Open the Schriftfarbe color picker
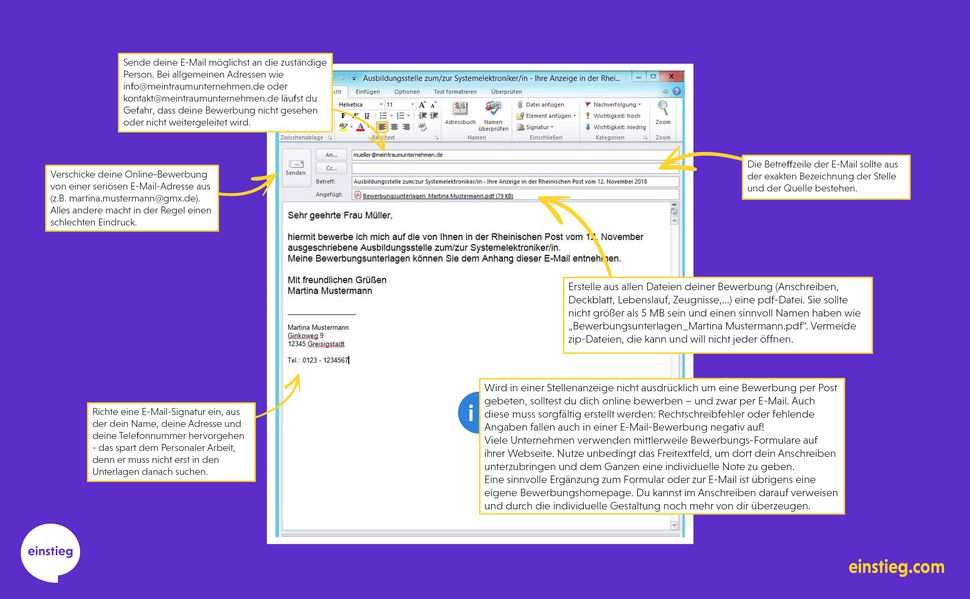Viewport: 970px width, 599px height. (x=360, y=126)
